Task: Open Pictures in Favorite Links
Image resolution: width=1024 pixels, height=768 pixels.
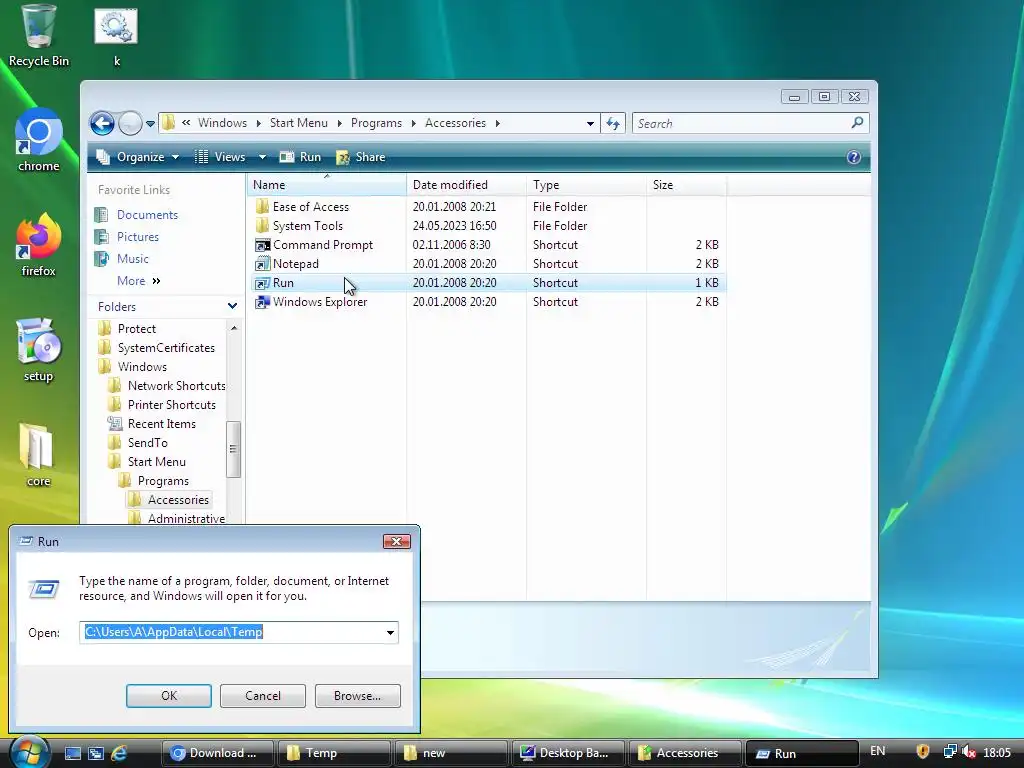Action: pos(138,237)
